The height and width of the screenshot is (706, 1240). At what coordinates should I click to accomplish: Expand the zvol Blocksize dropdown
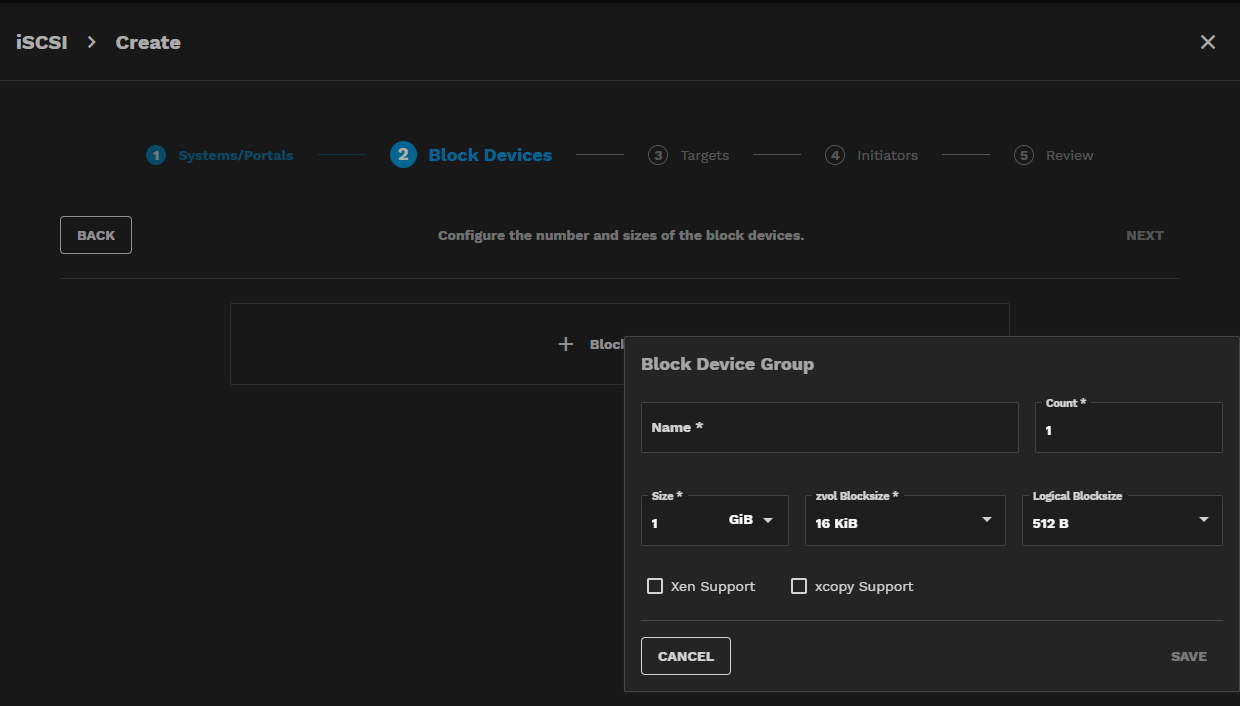tap(904, 521)
